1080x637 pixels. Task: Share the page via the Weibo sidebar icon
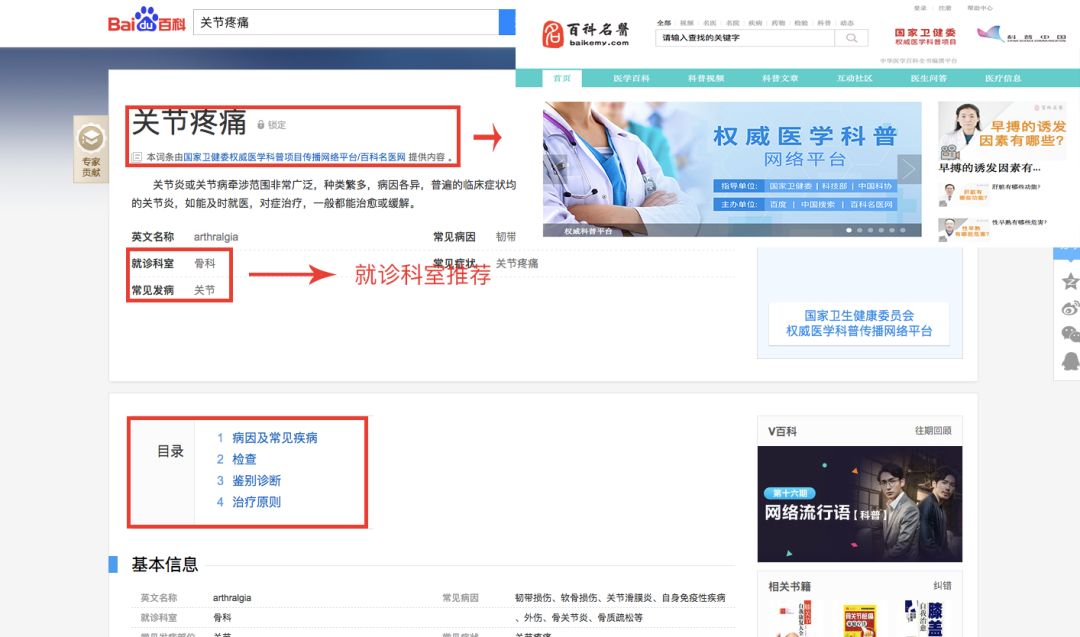tap(1070, 308)
